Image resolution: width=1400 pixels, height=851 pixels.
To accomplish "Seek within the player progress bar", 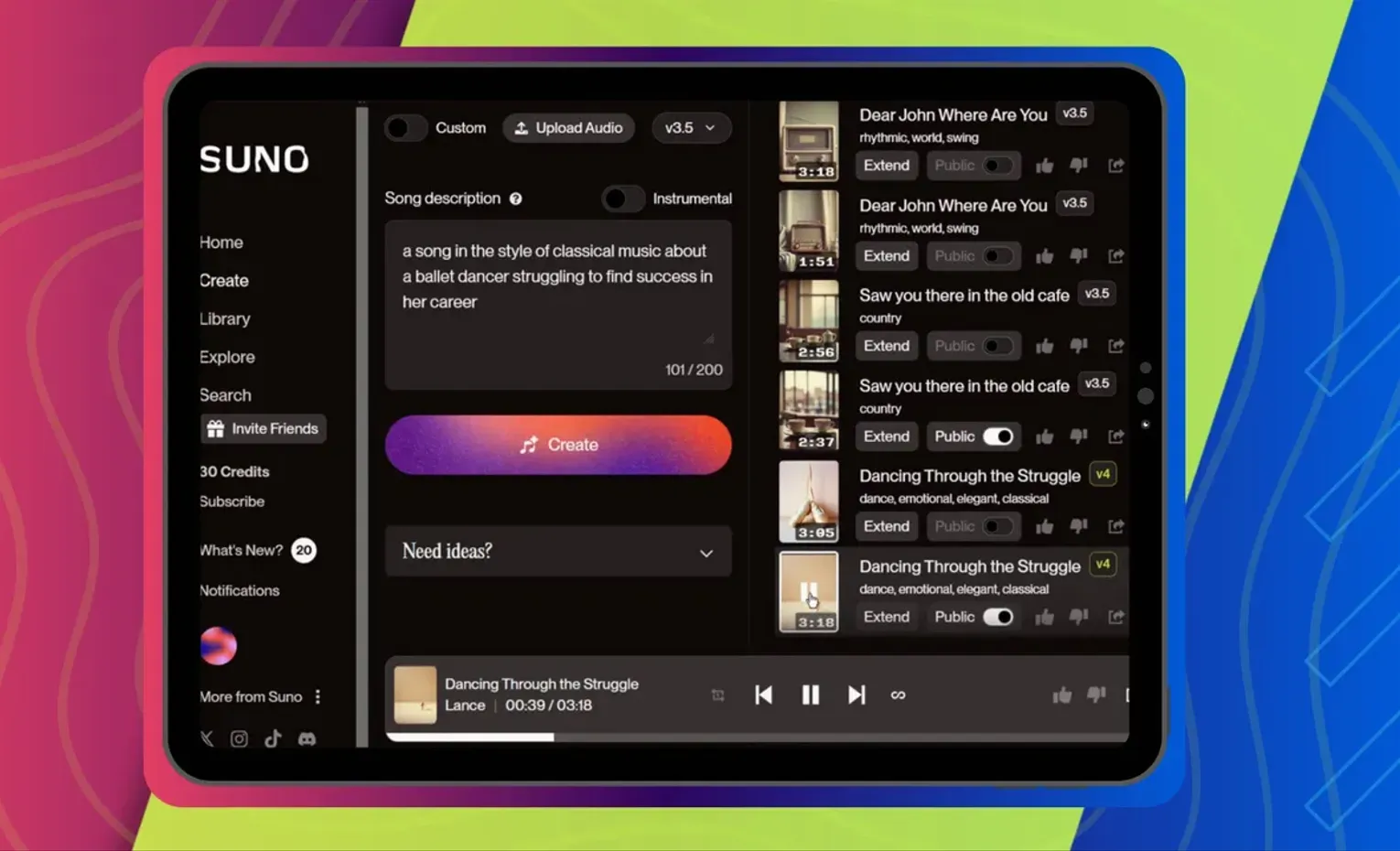I will coord(758,737).
